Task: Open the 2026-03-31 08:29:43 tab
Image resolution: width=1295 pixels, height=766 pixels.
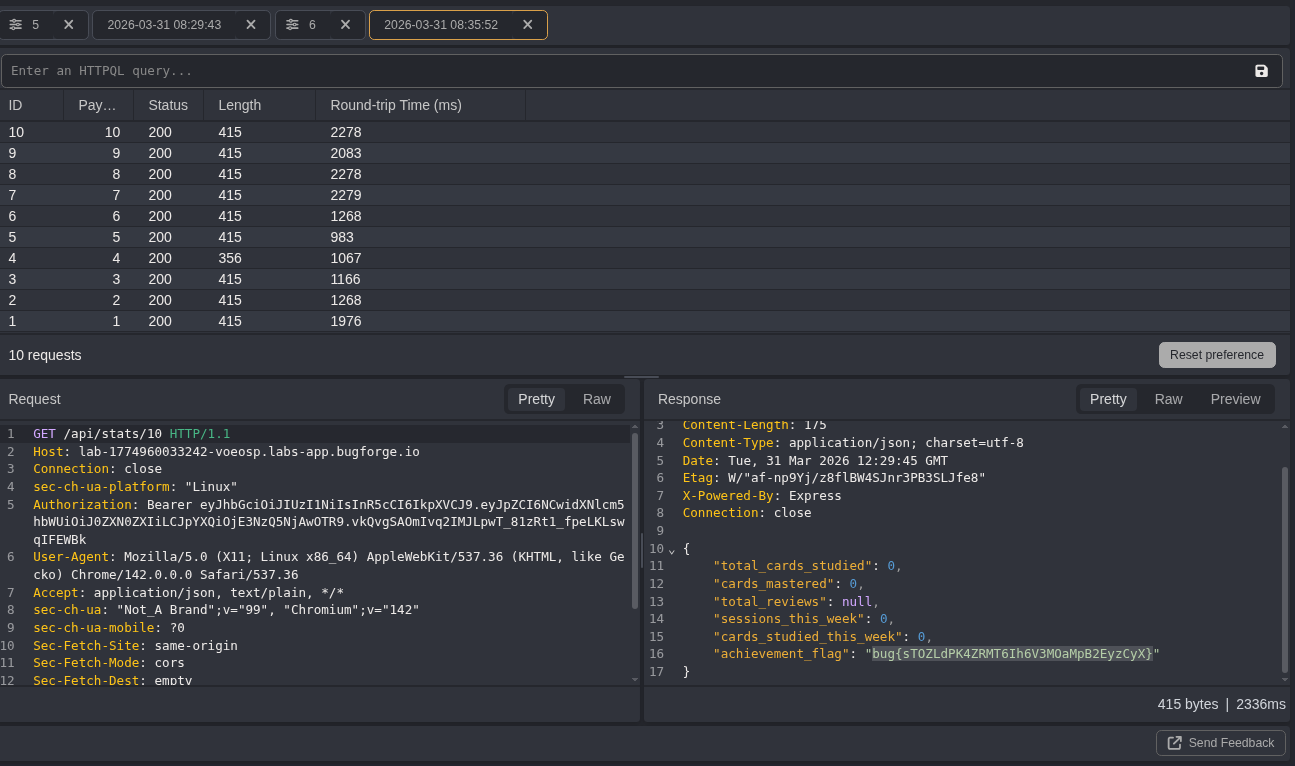Action: 164,24
